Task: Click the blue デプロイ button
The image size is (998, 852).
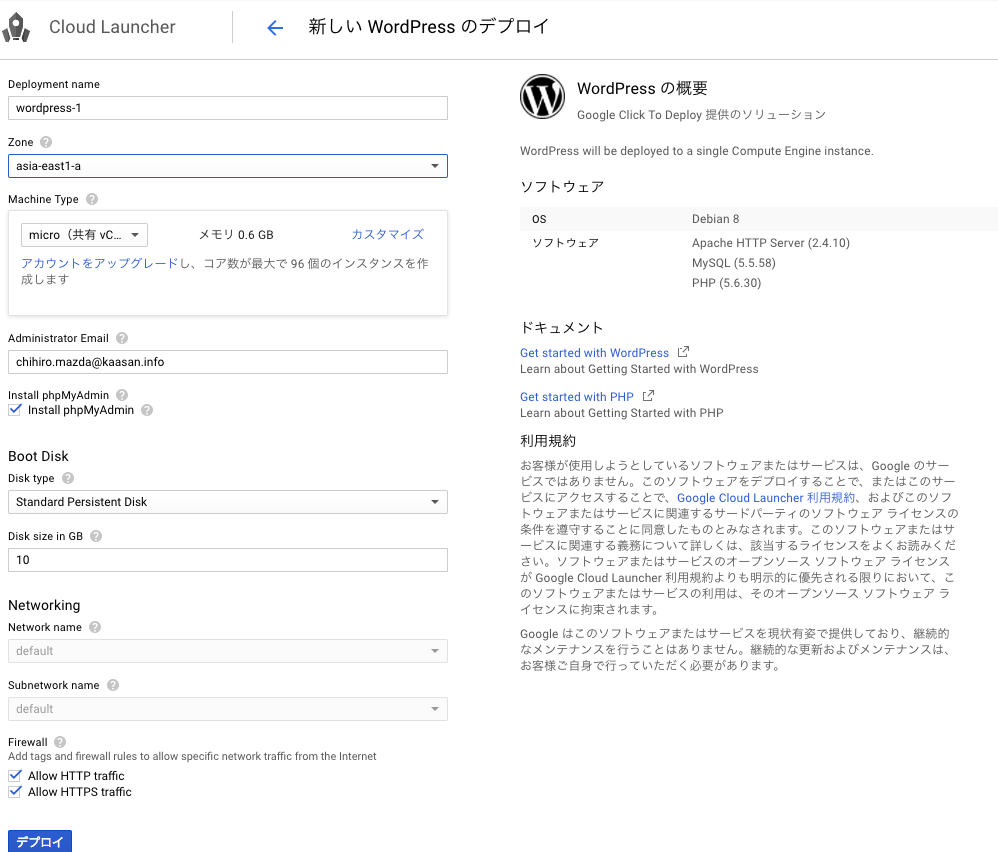Action: click(40, 841)
